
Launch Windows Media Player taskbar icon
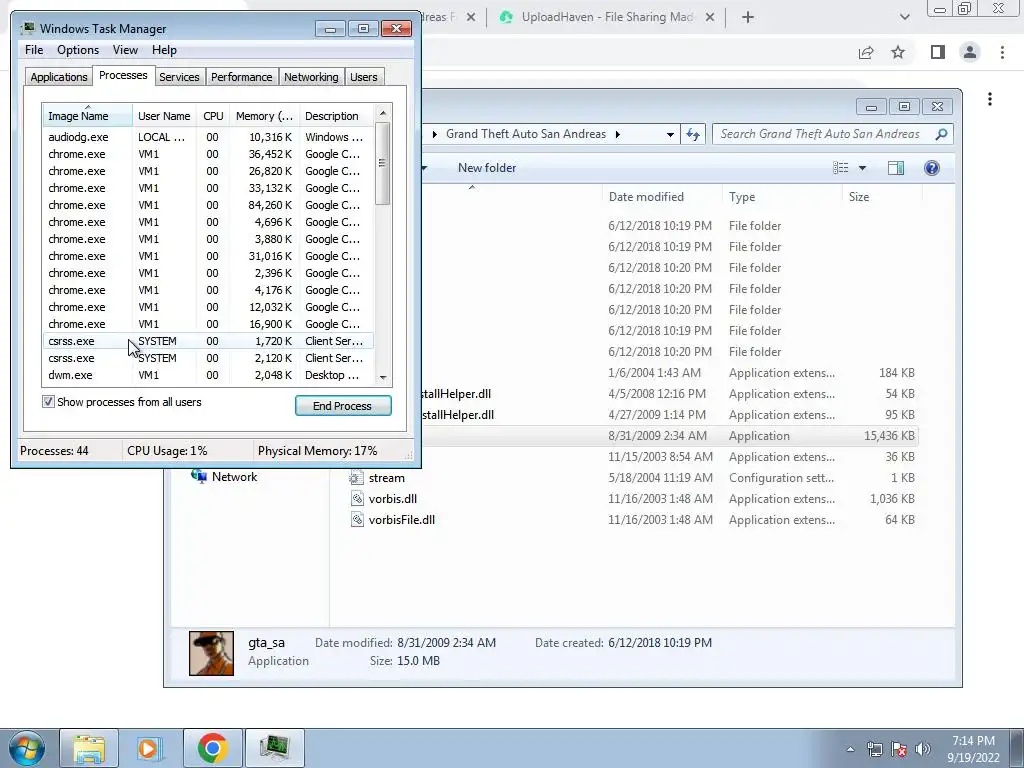[148, 748]
